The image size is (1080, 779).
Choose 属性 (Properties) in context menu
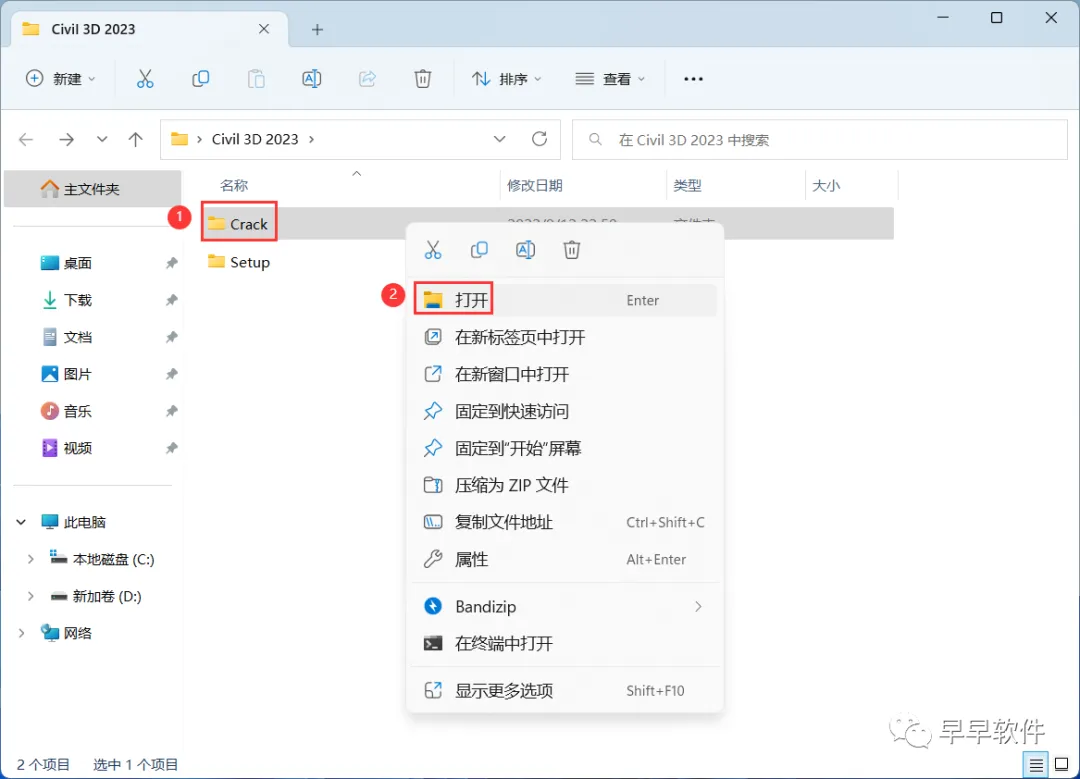(x=565, y=559)
